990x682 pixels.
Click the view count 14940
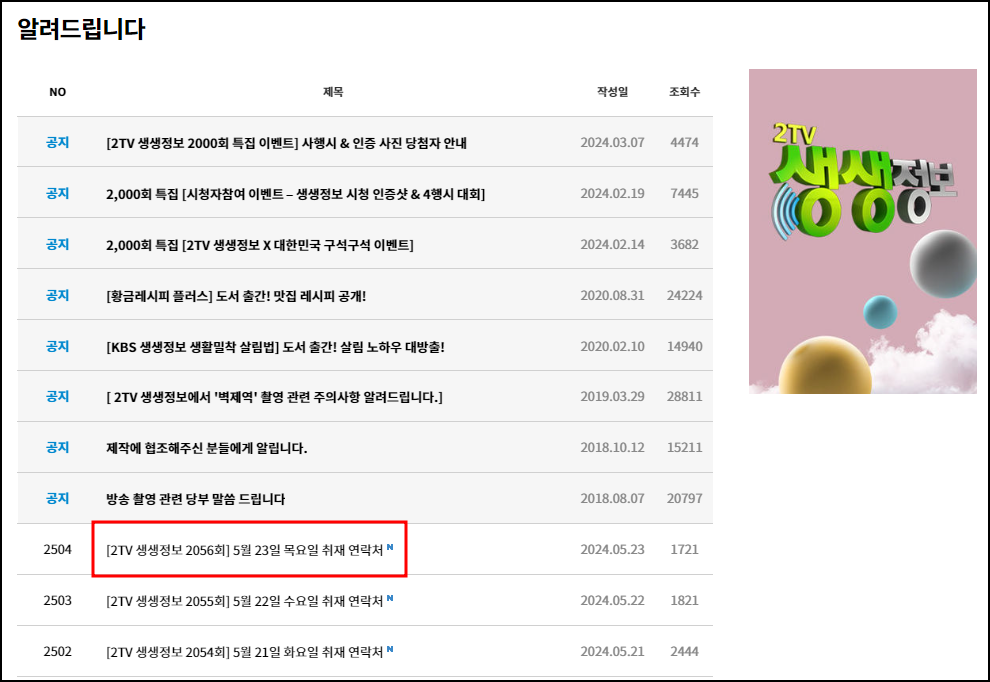click(x=684, y=347)
